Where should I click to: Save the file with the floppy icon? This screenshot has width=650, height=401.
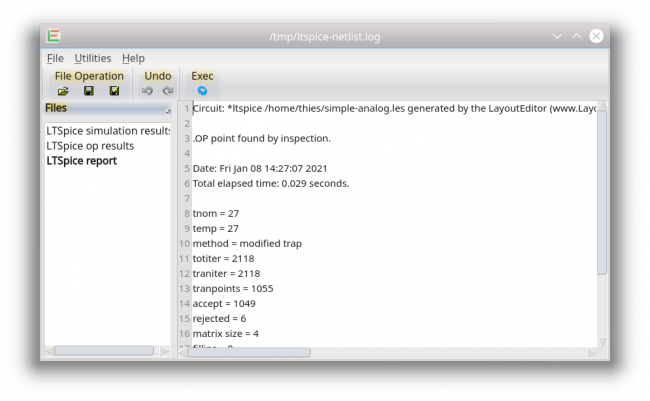point(89,91)
